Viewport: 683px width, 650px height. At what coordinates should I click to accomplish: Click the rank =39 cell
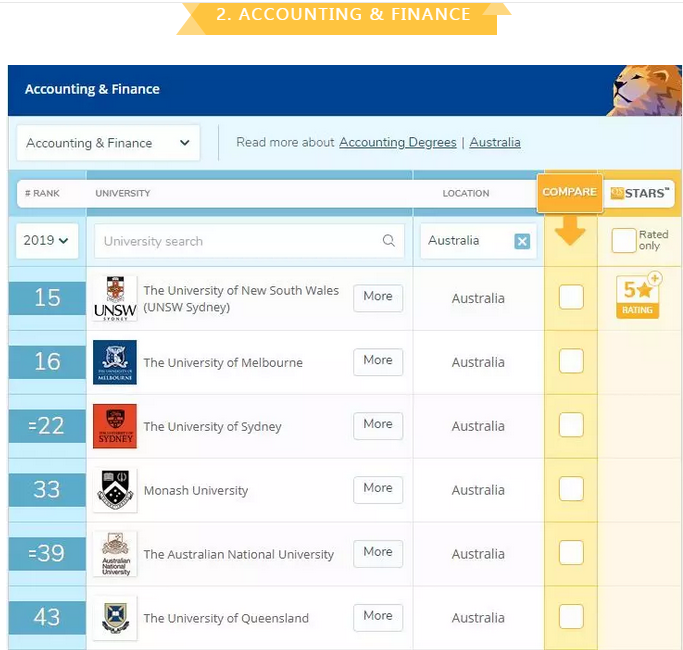click(x=47, y=554)
